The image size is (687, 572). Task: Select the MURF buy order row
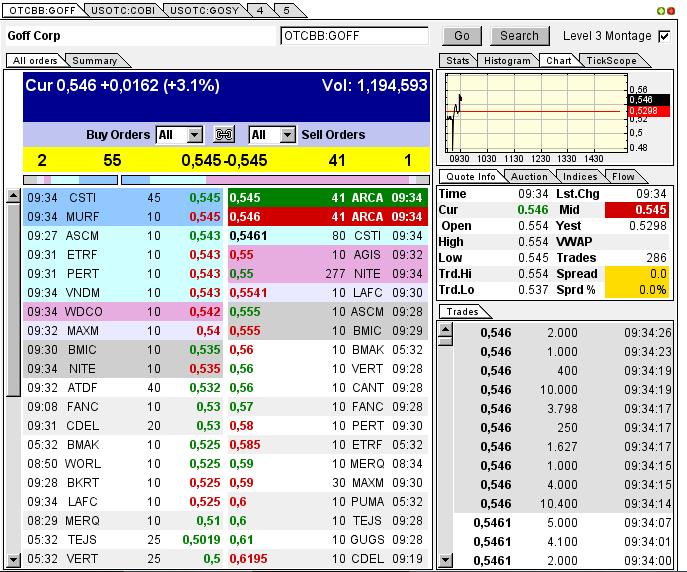123,217
